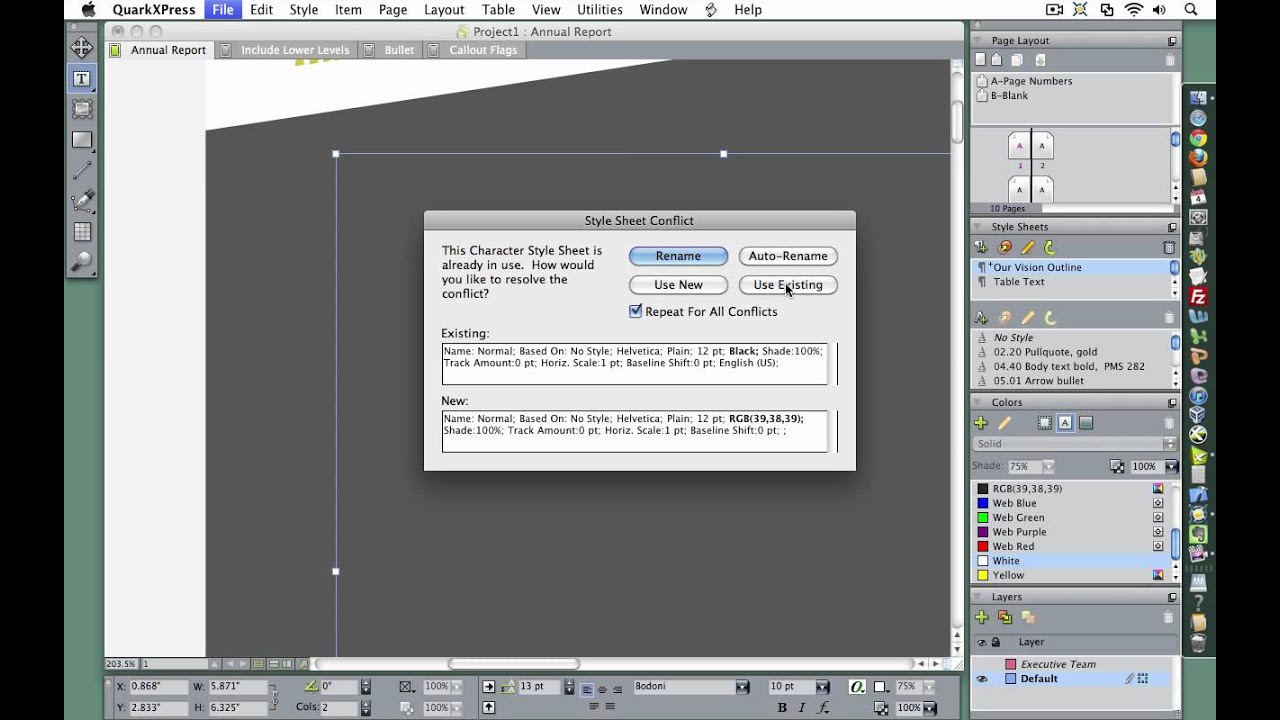The width and height of the screenshot is (1280, 720).
Task: Select Executive Team layer
Action: 1058,664
